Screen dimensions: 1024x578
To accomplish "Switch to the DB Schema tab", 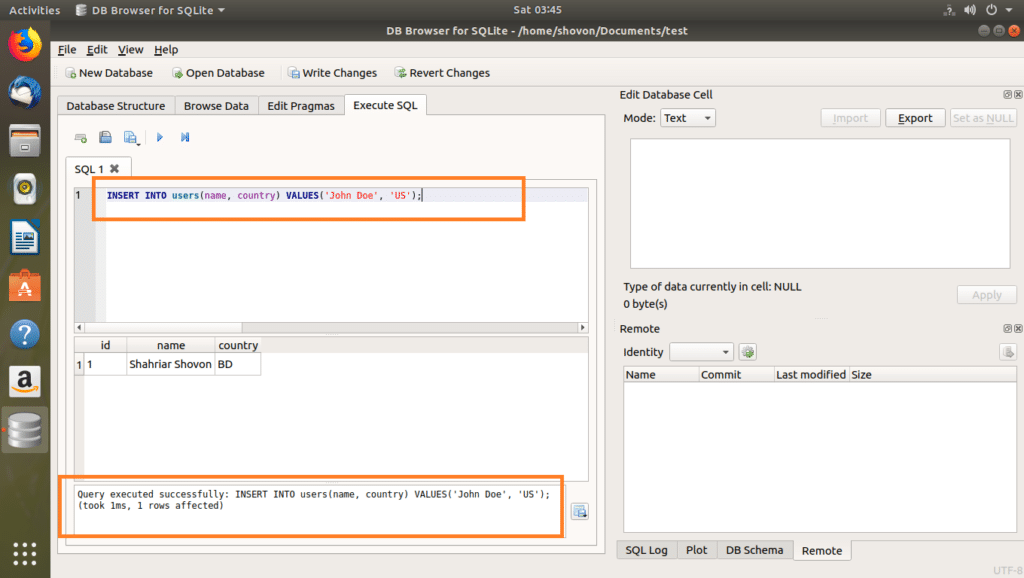I will tap(754, 550).
